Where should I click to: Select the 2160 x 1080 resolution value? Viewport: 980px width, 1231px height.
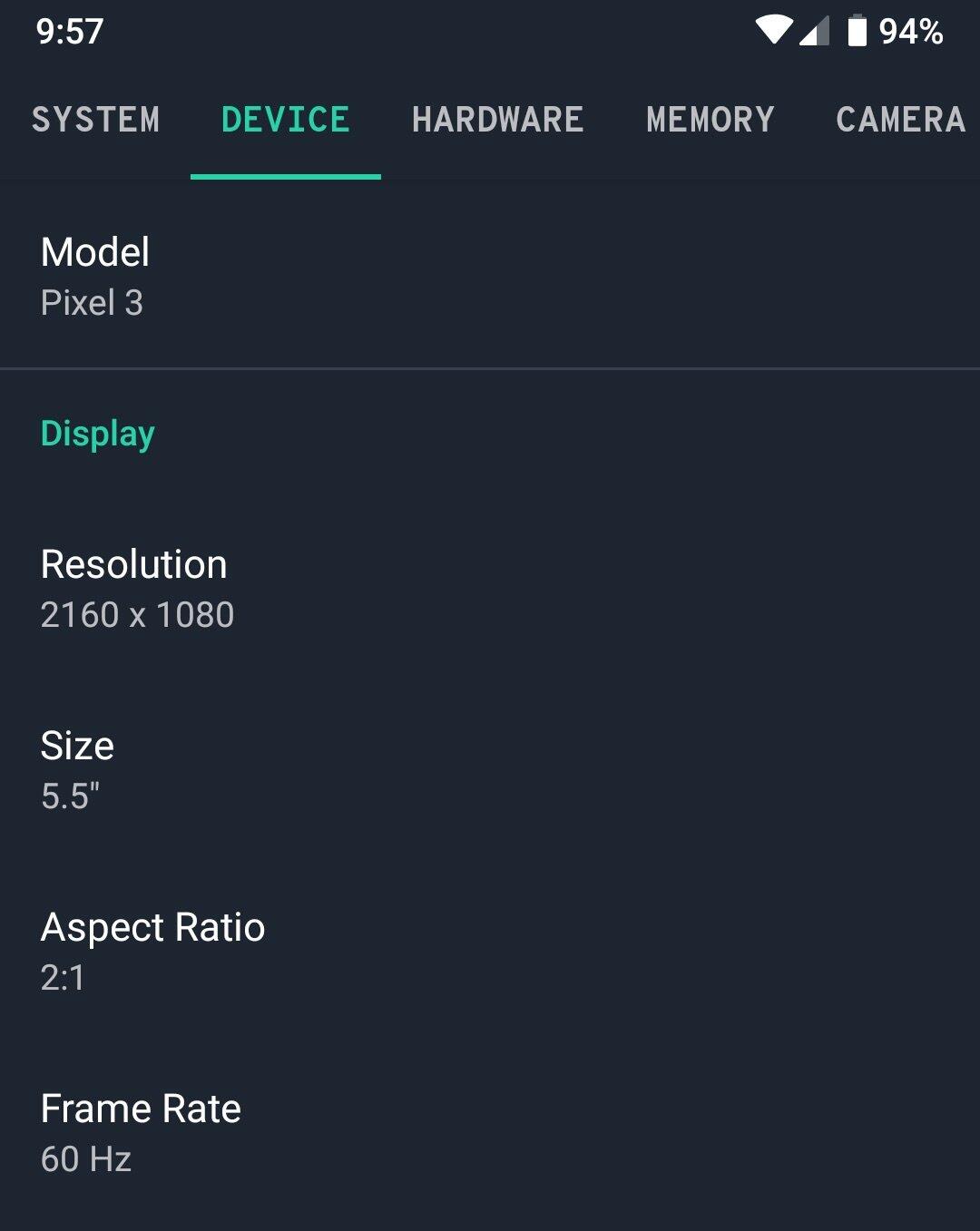pos(137,615)
